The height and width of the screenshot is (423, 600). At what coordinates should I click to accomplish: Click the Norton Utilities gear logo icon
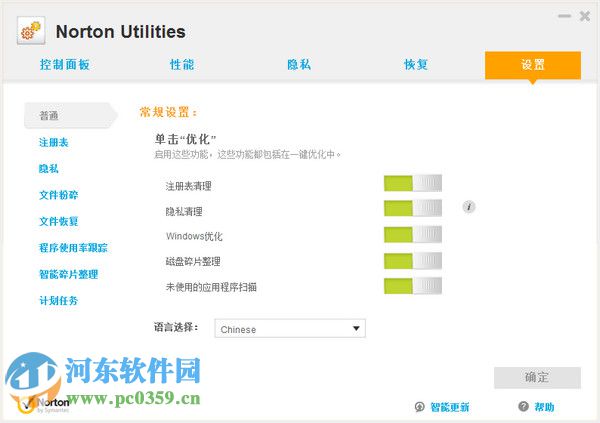click(x=31, y=31)
